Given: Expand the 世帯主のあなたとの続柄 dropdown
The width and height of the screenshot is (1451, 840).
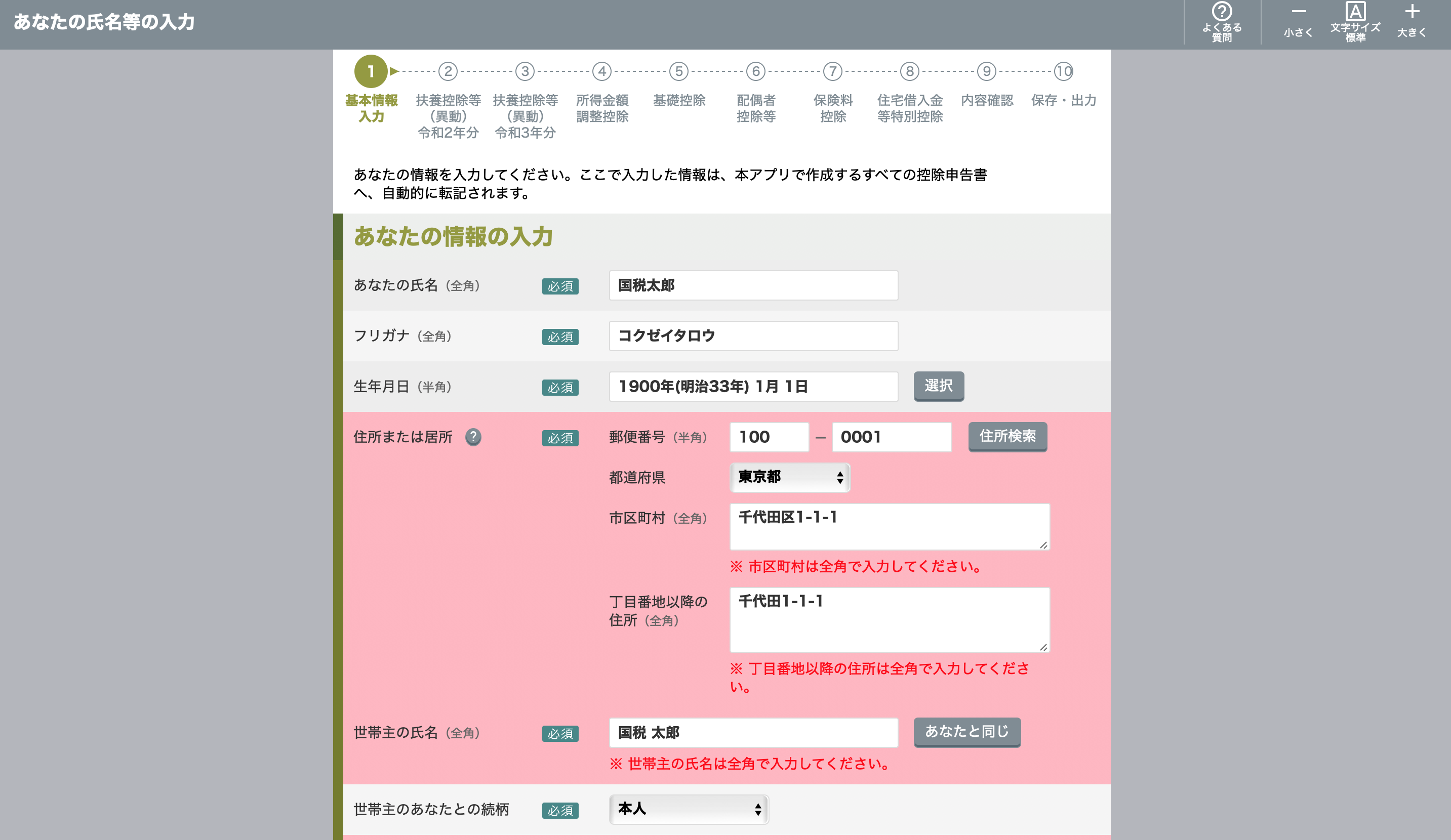Looking at the screenshot, I should click(689, 810).
